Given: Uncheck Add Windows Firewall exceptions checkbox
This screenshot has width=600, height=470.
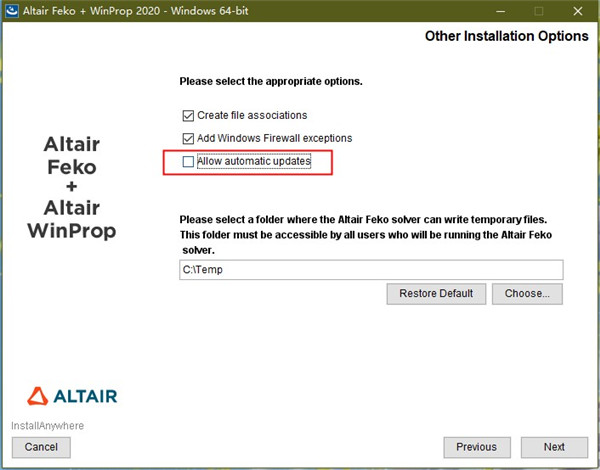Looking at the screenshot, I should (x=188, y=139).
